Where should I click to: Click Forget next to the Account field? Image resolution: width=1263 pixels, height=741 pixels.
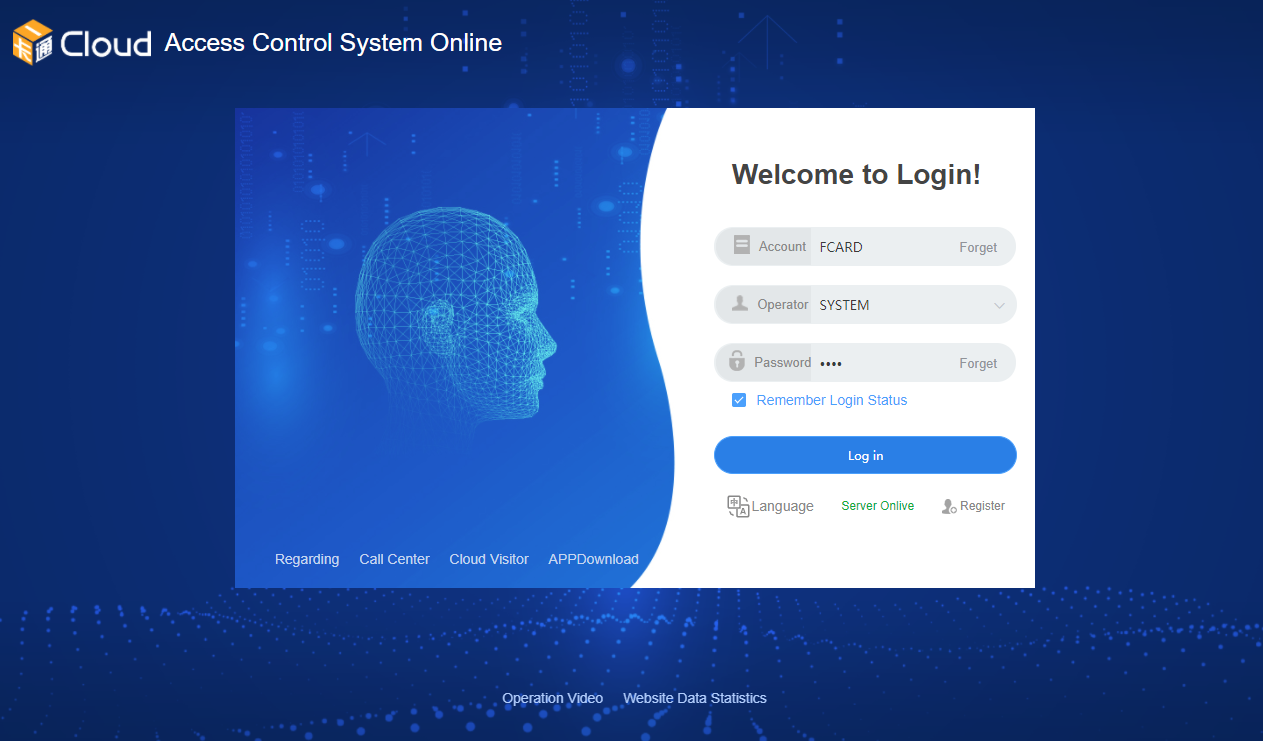978,247
